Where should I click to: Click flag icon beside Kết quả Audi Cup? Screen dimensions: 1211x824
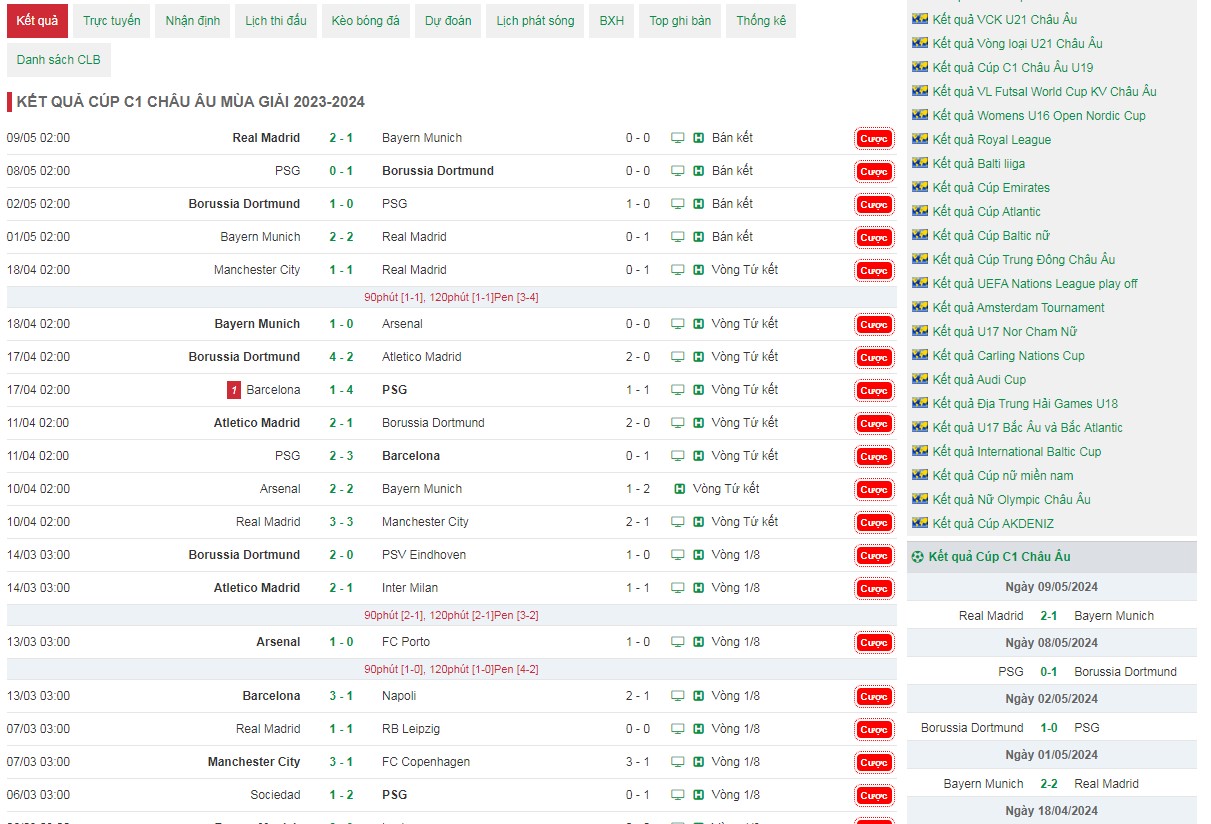(920, 380)
